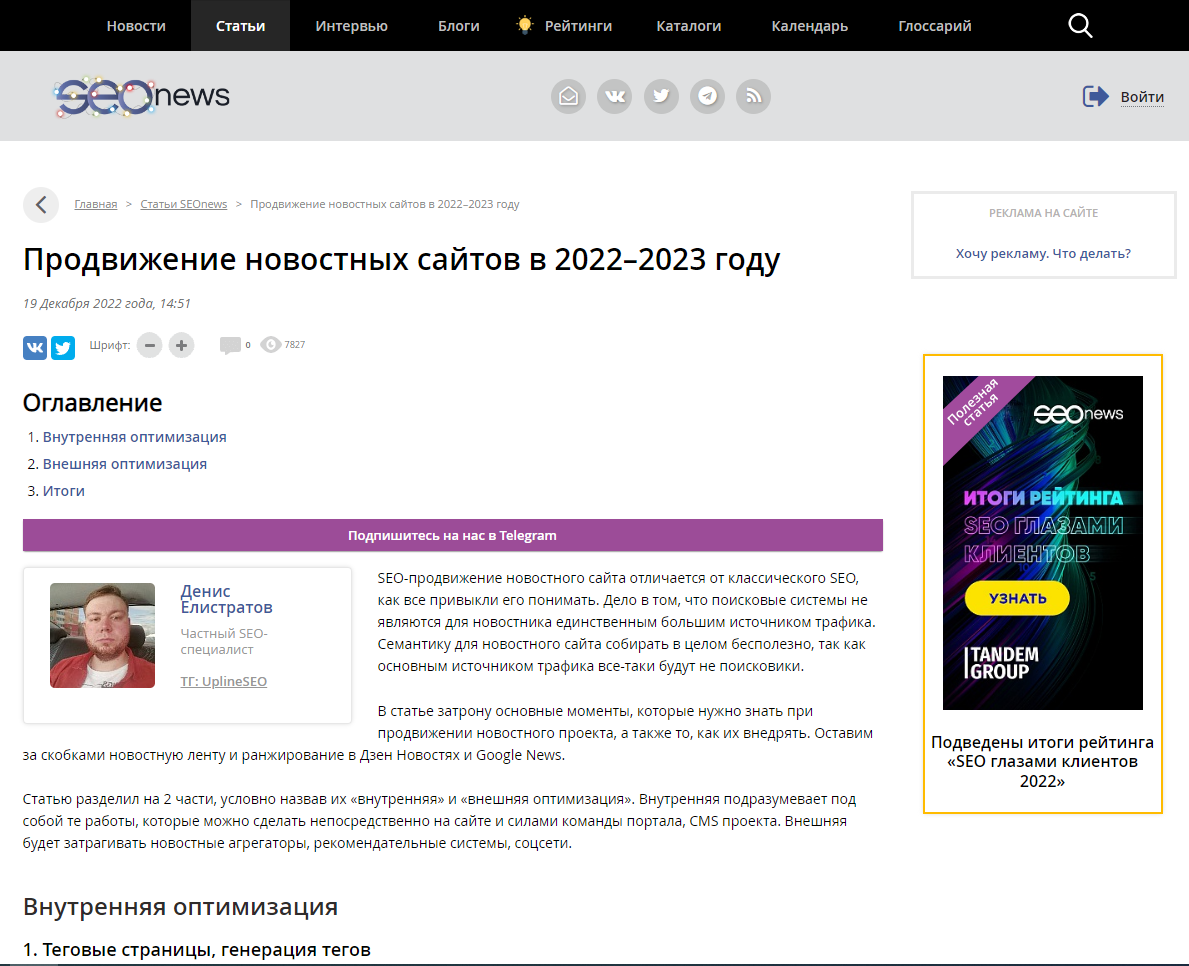Open the Блоги menu item
The height and width of the screenshot is (966, 1189).
459,26
